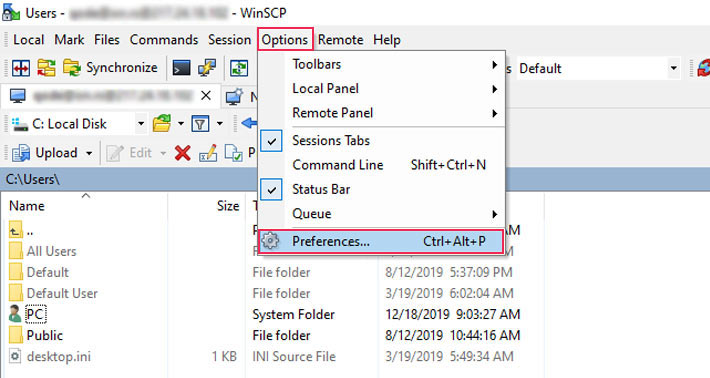Click the filter funnel icon
The image size is (710, 378).
pyautogui.click(x=200, y=123)
